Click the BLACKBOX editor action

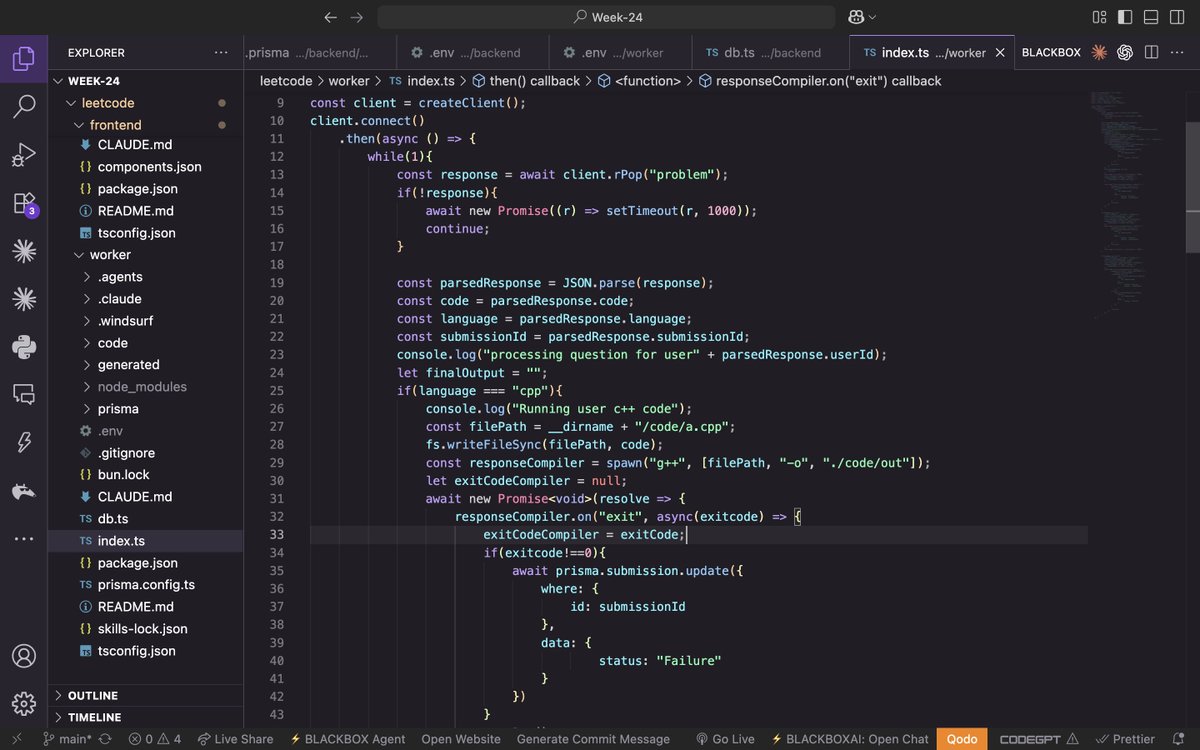[1051, 53]
